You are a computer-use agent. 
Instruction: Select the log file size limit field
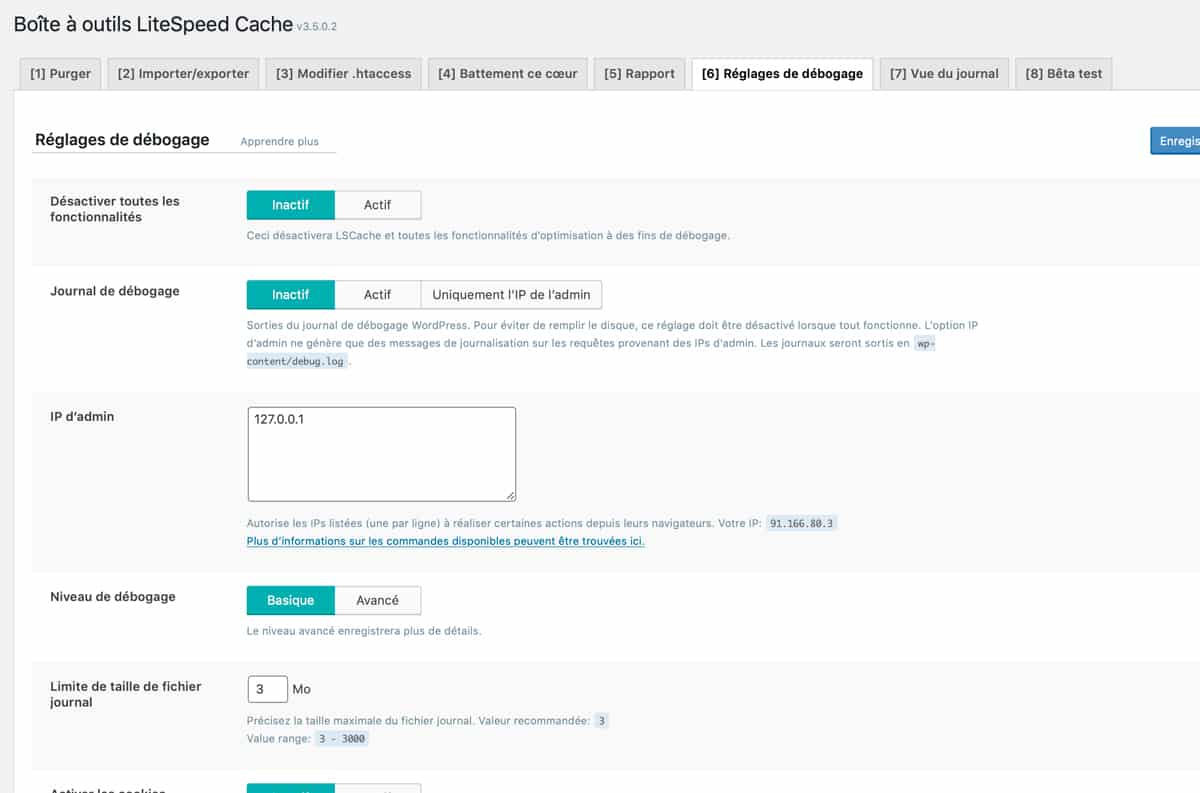pos(267,688)
